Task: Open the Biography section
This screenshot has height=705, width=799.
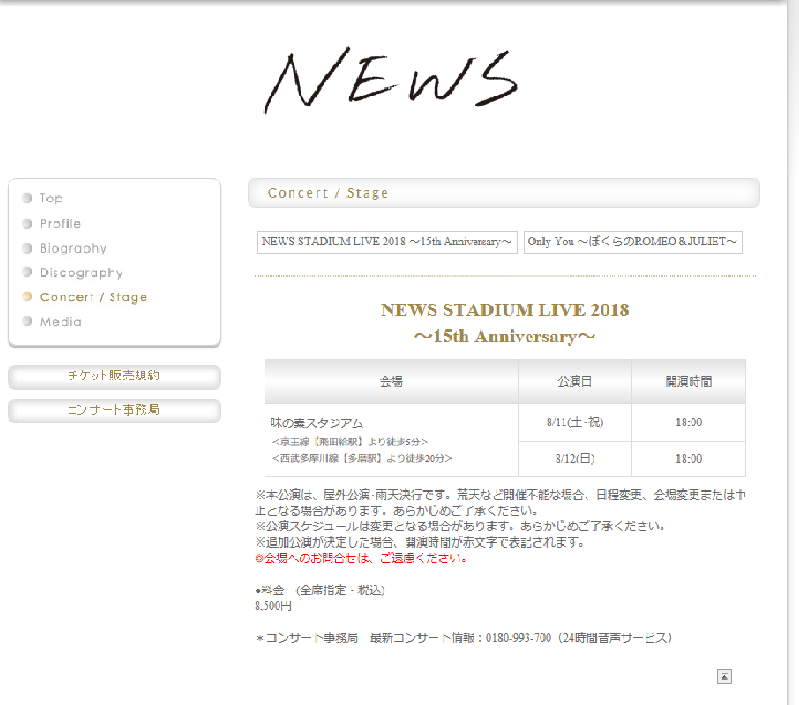Action: [x=73, y=248]
